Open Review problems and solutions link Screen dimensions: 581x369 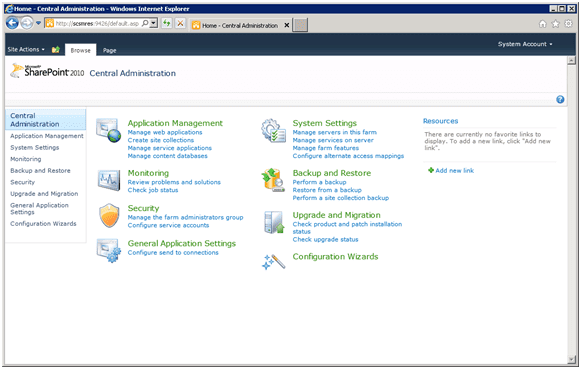coord(174,182)
